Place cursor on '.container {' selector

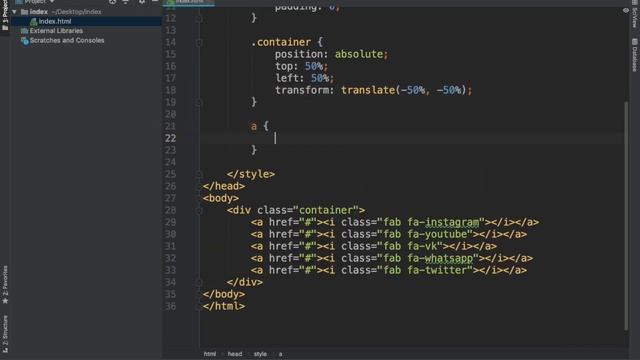(x=287, y=42)
